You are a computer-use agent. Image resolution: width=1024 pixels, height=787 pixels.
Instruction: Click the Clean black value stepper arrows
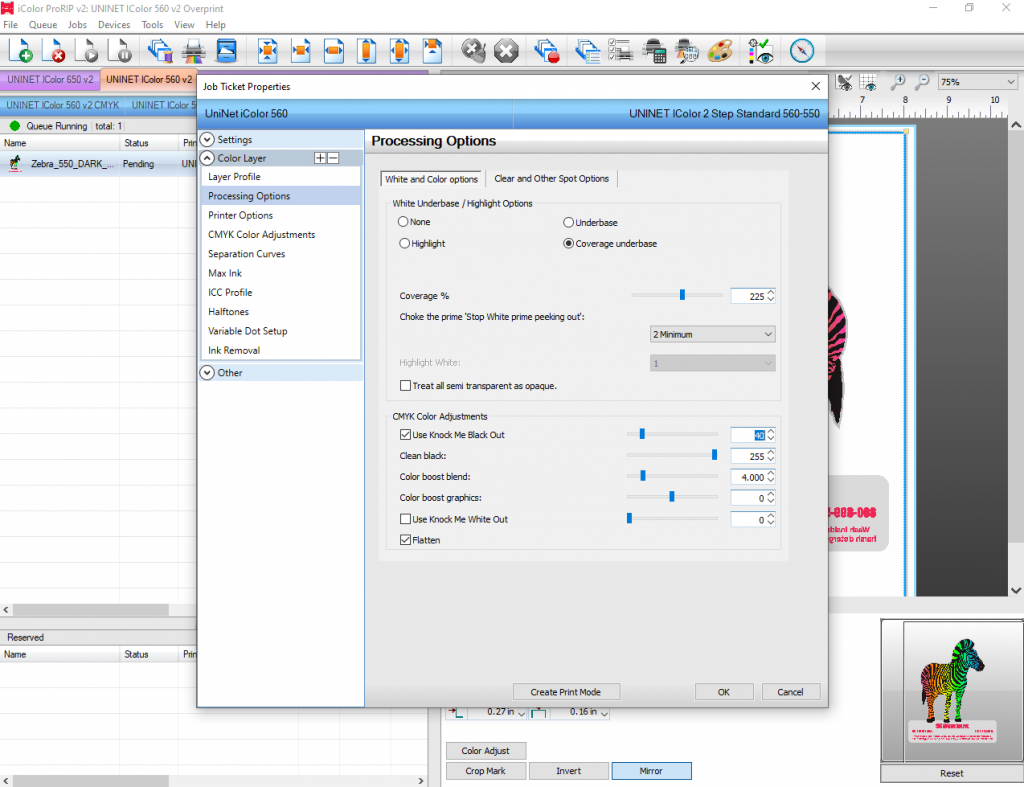771,456
